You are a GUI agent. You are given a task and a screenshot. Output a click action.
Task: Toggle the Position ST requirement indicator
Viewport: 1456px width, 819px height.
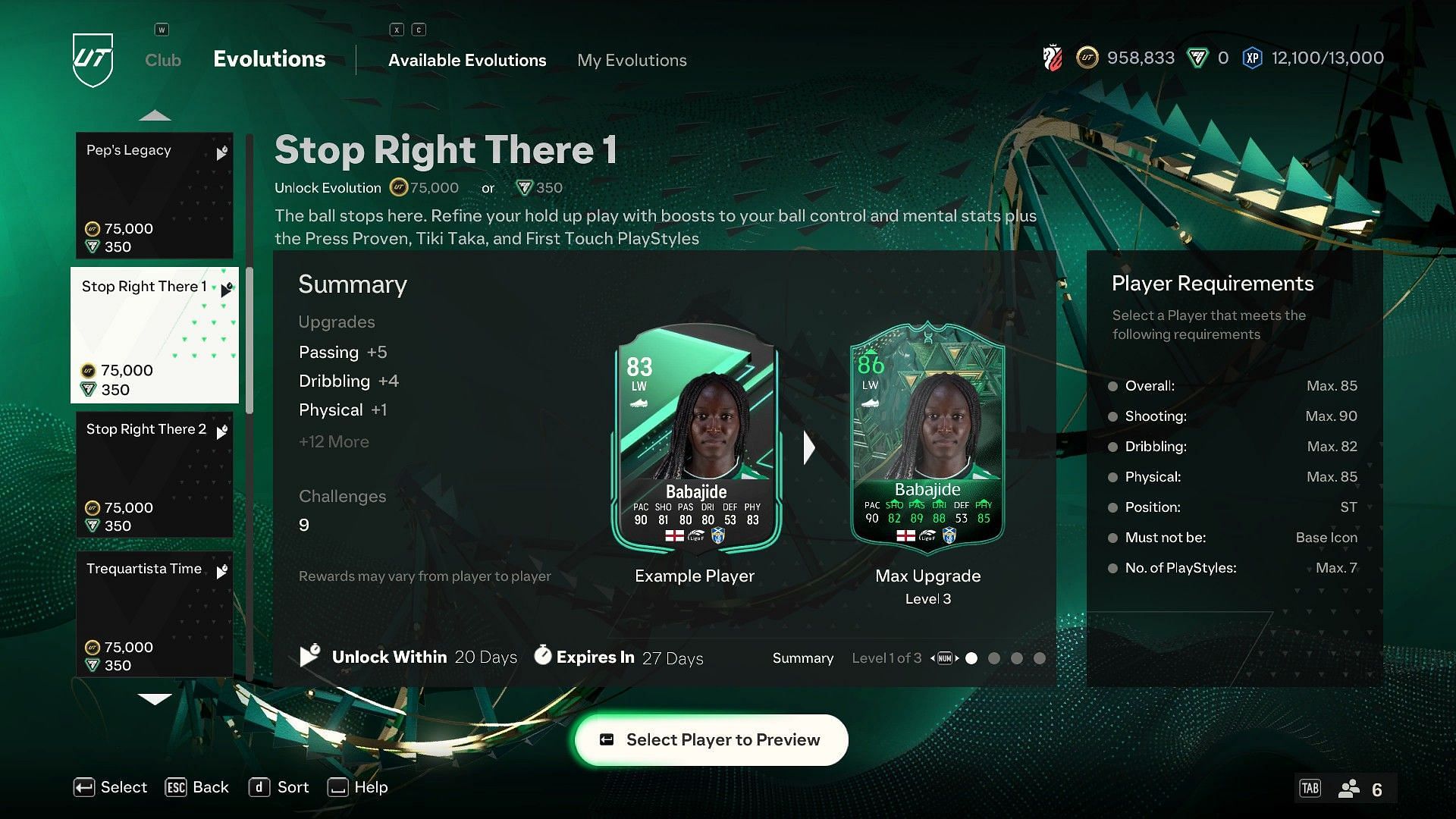pyautogui.click(x=1113, y=507)
